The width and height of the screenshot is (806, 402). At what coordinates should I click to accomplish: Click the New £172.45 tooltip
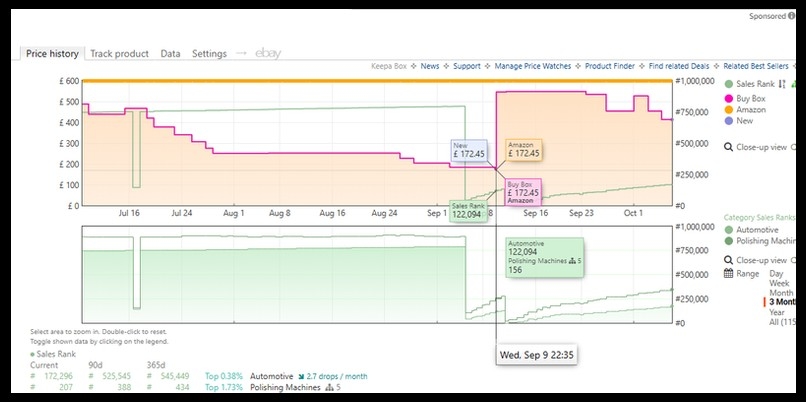pyautogui.click(x=469, y=150)
